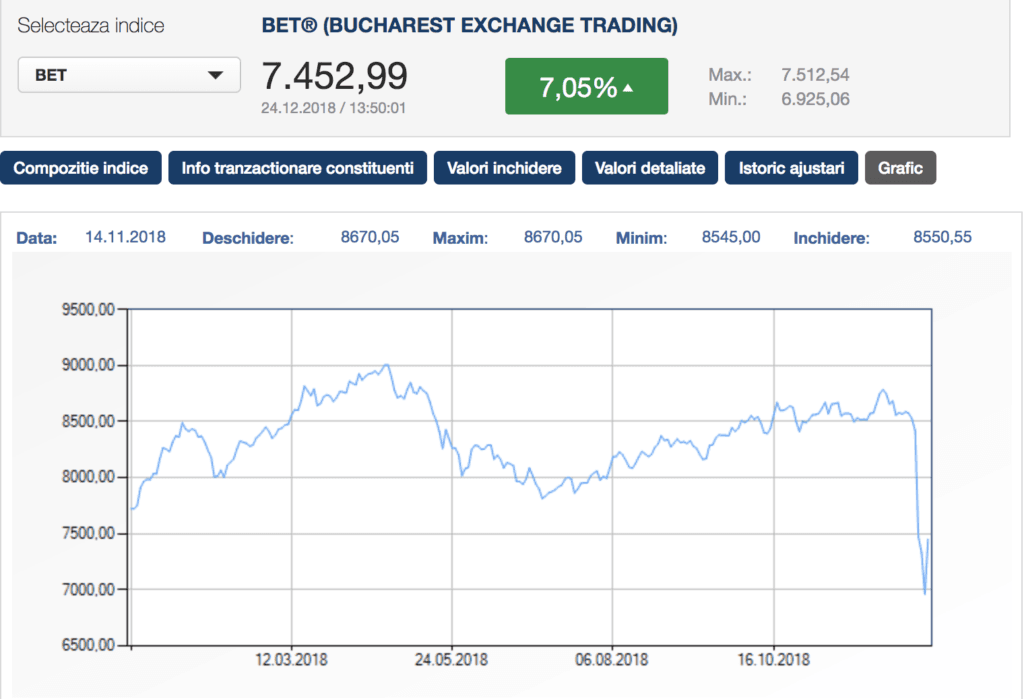Click the 12.03.2018 x-axis date label
Image resolution: width=1024 pixels, height=699 pixels.
pyautogui.click(x=291, y=660)
